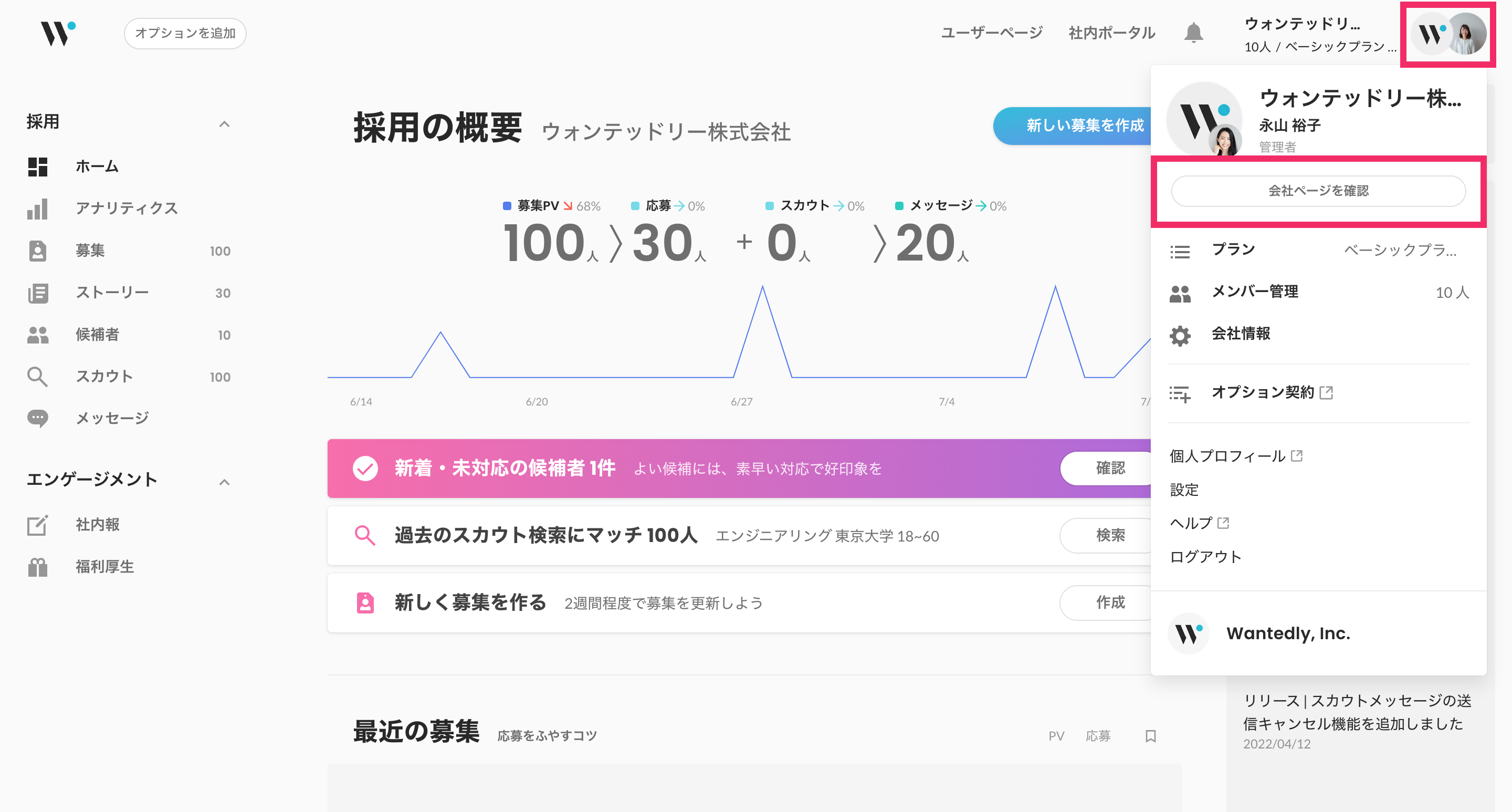Click the Analytics bar chart icon
Image resolution: width=1512 pixels, height=812 pixels.
coord(38,209)
